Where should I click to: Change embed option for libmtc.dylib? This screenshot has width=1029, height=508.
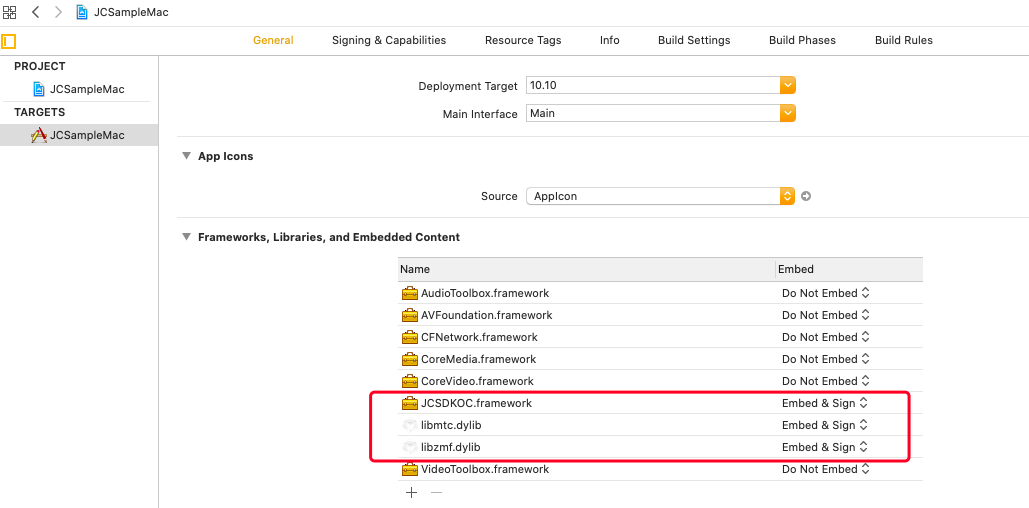coord(825,425)
